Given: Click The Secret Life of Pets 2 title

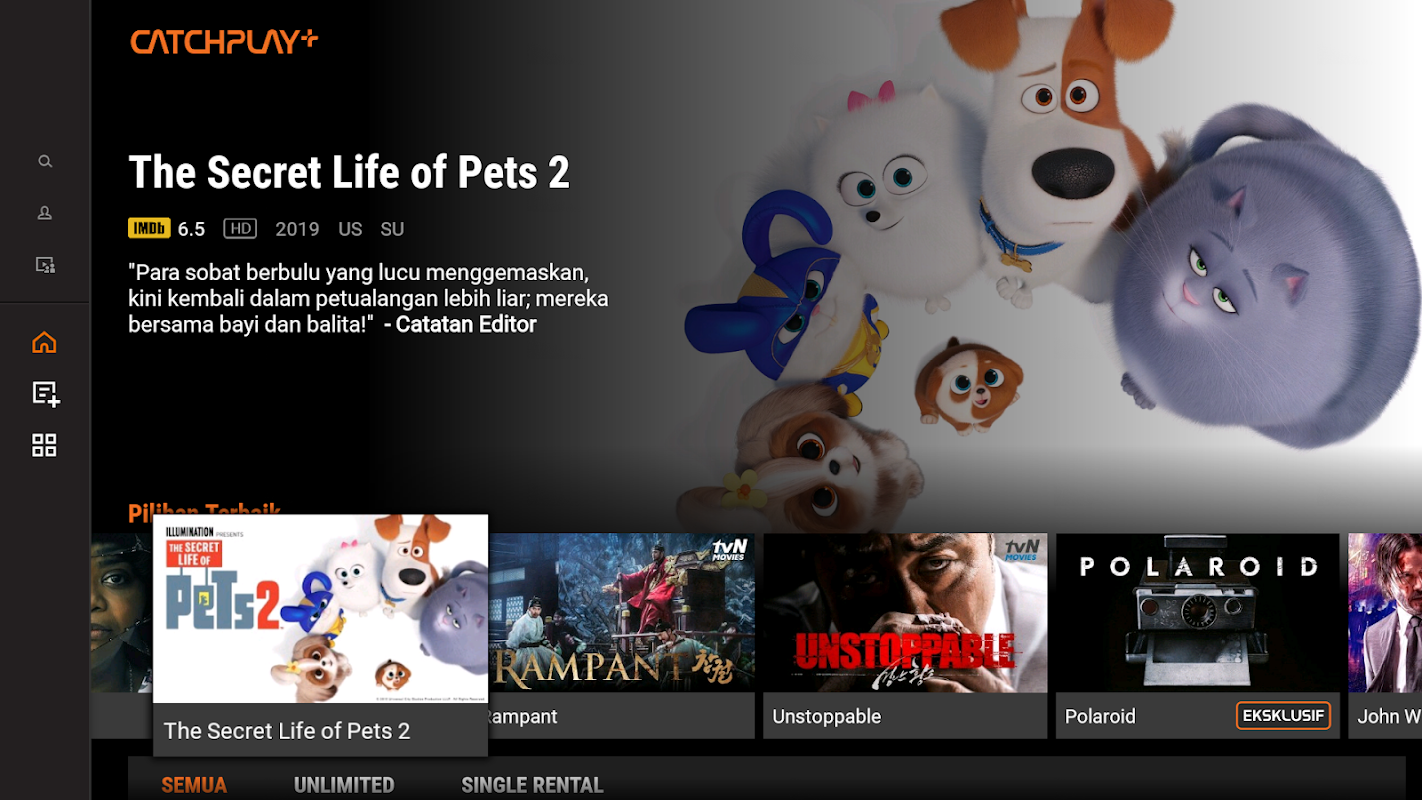Looking at the screenshot, I should pyautogui.click(x=349, y=172).
